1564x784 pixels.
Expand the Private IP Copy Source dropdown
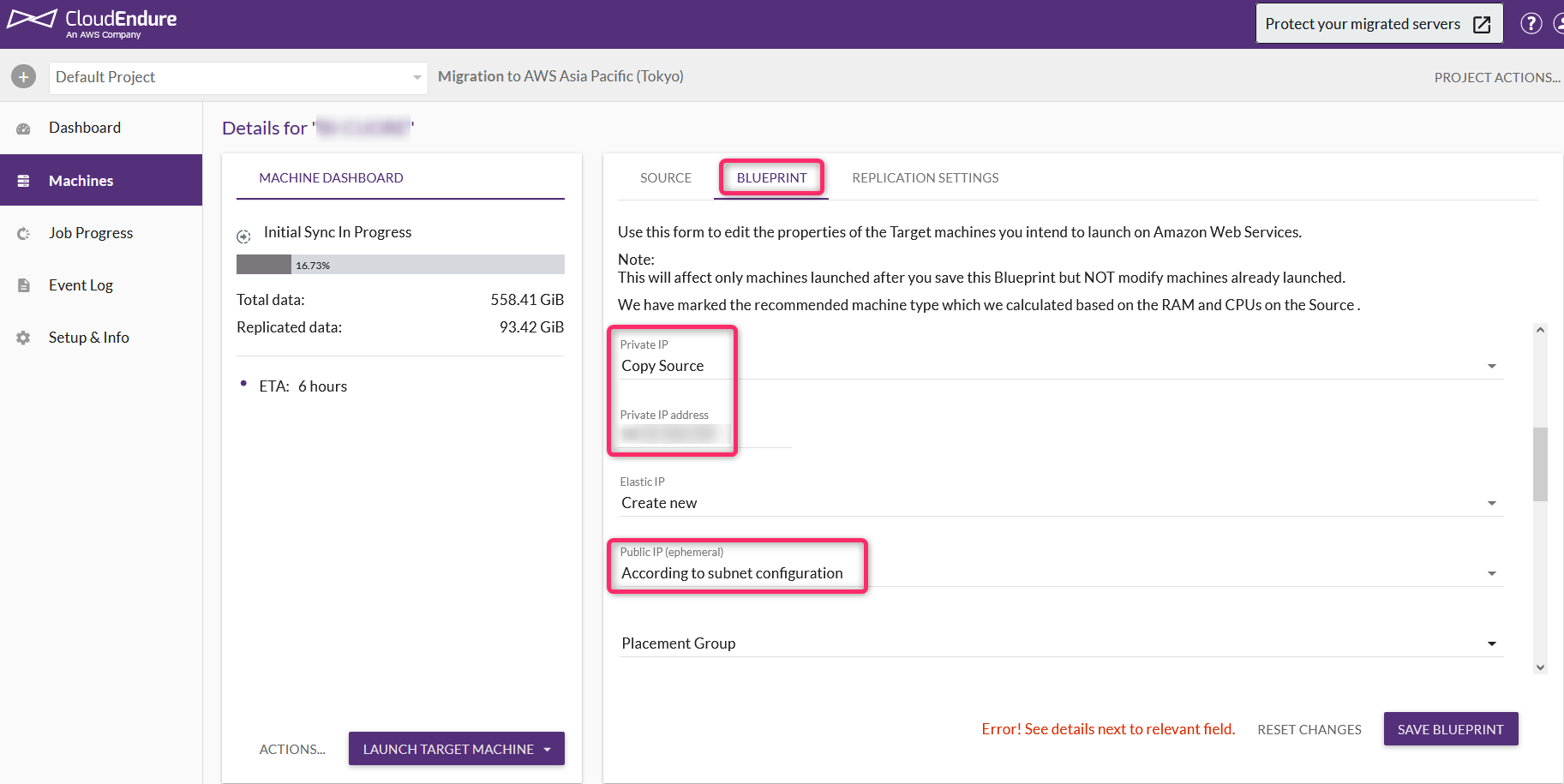coord(1061,366)
